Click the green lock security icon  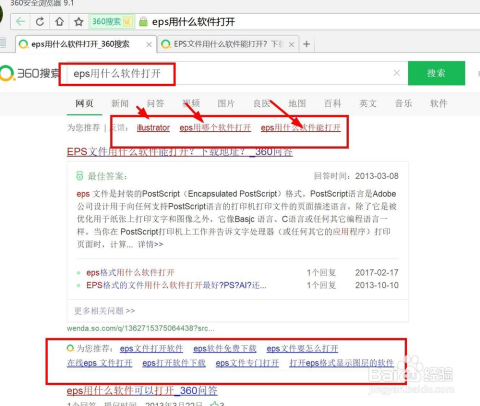[143, 22]
